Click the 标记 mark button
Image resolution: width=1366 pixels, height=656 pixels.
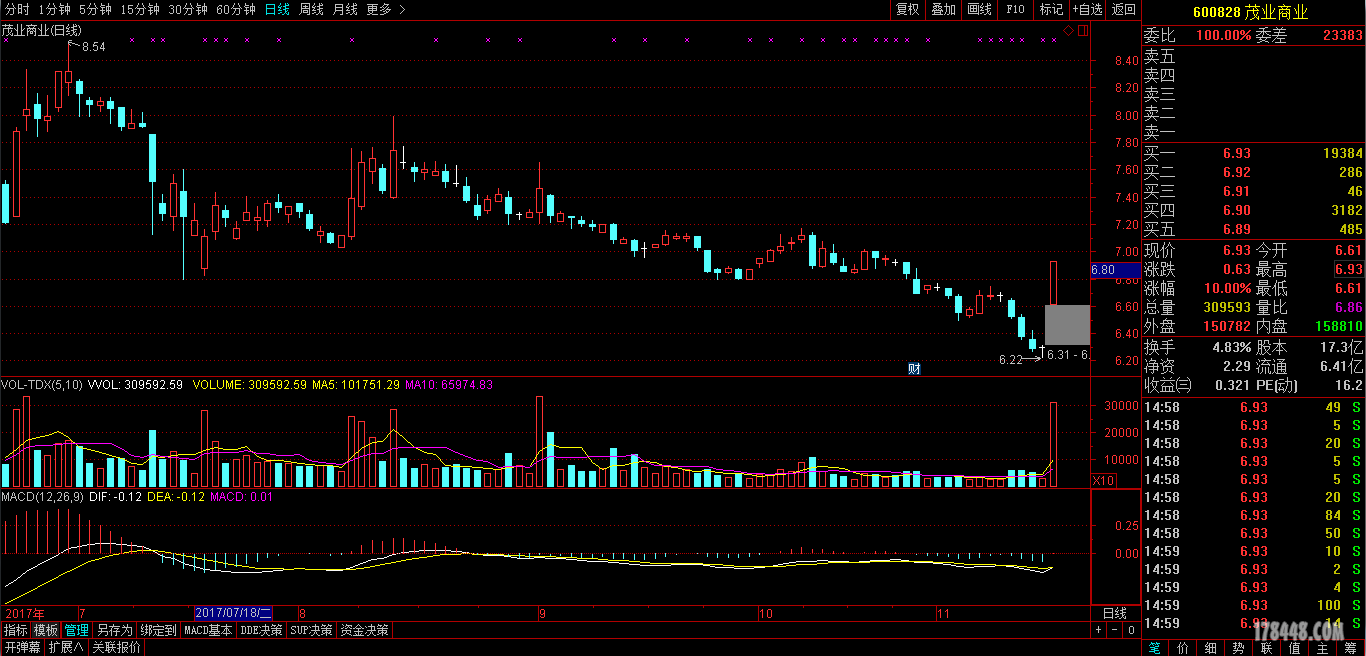click(1051, 9)
